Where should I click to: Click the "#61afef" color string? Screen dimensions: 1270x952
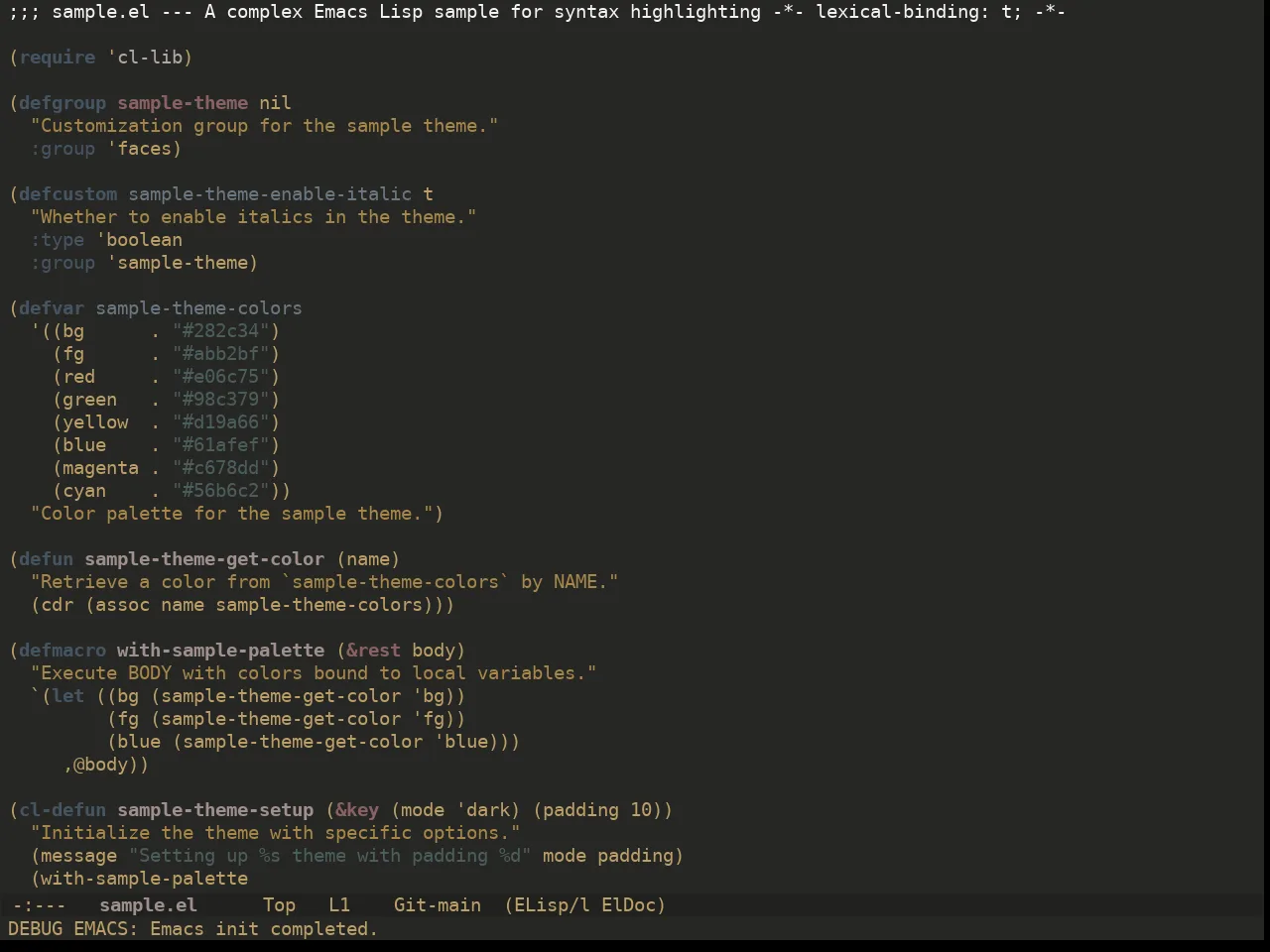pyautogui.click(x=221, y=445)
